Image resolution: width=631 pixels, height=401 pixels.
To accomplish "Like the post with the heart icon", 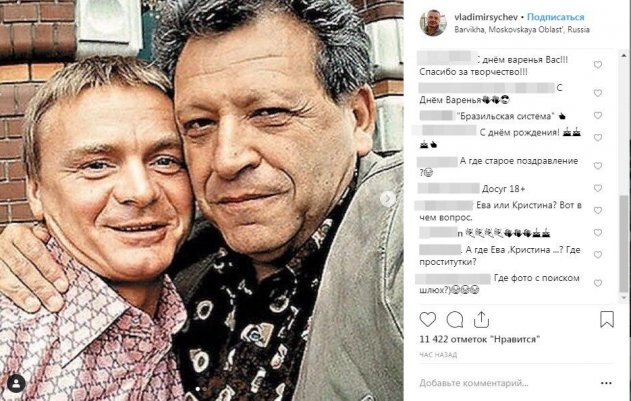I will point(427,319).
